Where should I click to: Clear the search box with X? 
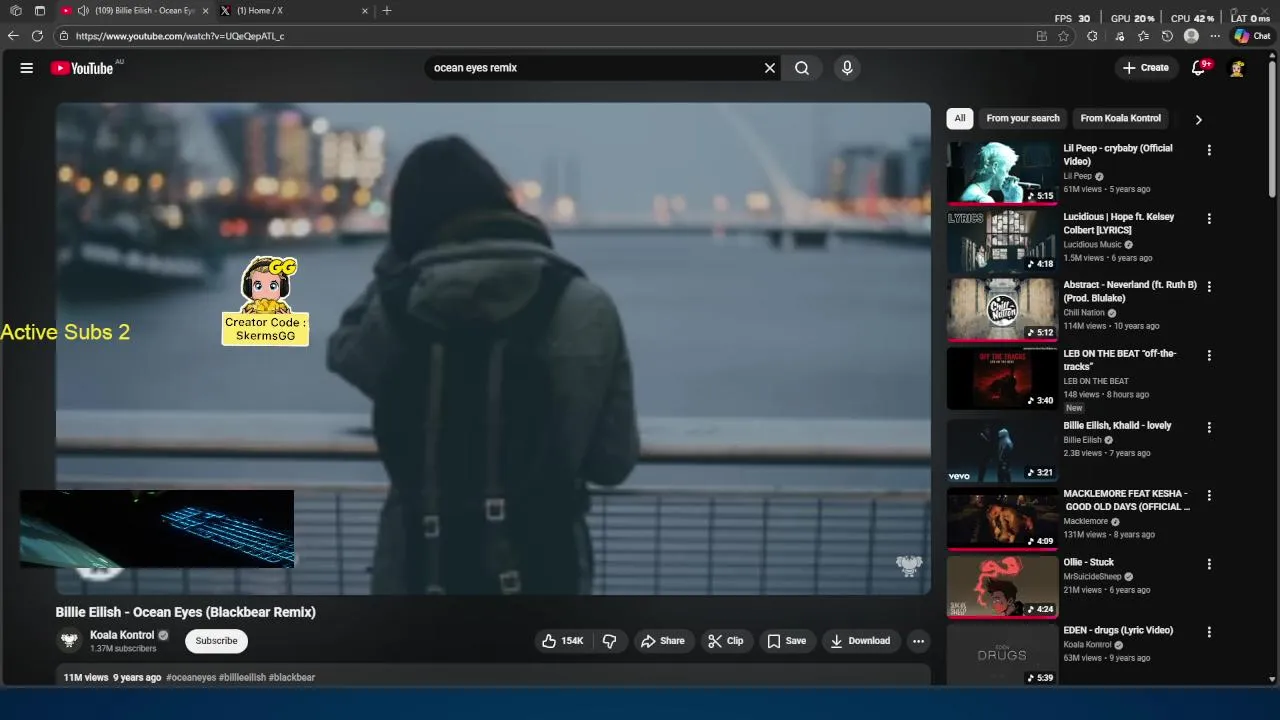coord(770,68)
